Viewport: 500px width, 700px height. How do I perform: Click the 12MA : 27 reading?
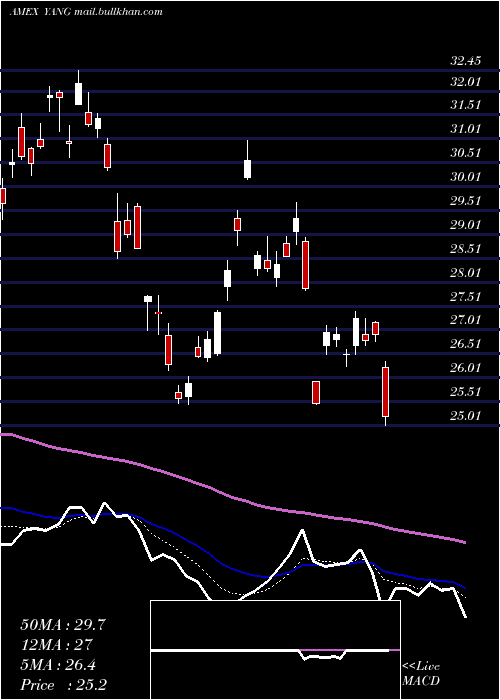click(56, 645)
